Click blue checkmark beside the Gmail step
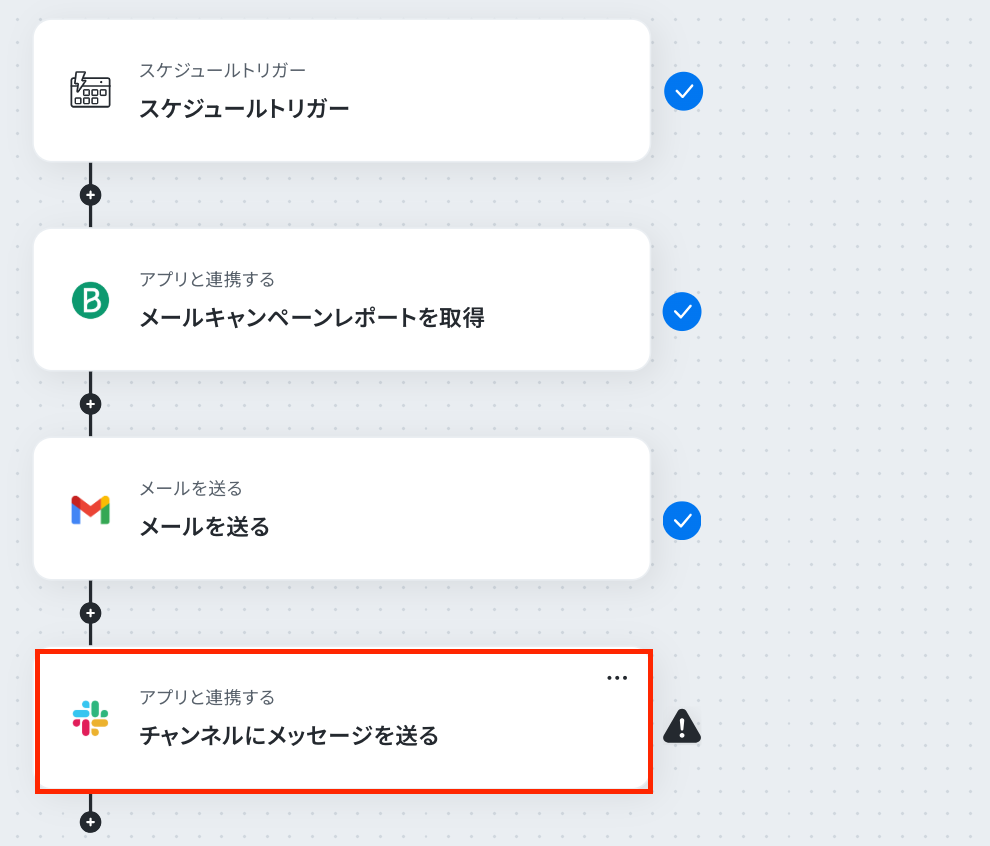 tap(682, 521)
